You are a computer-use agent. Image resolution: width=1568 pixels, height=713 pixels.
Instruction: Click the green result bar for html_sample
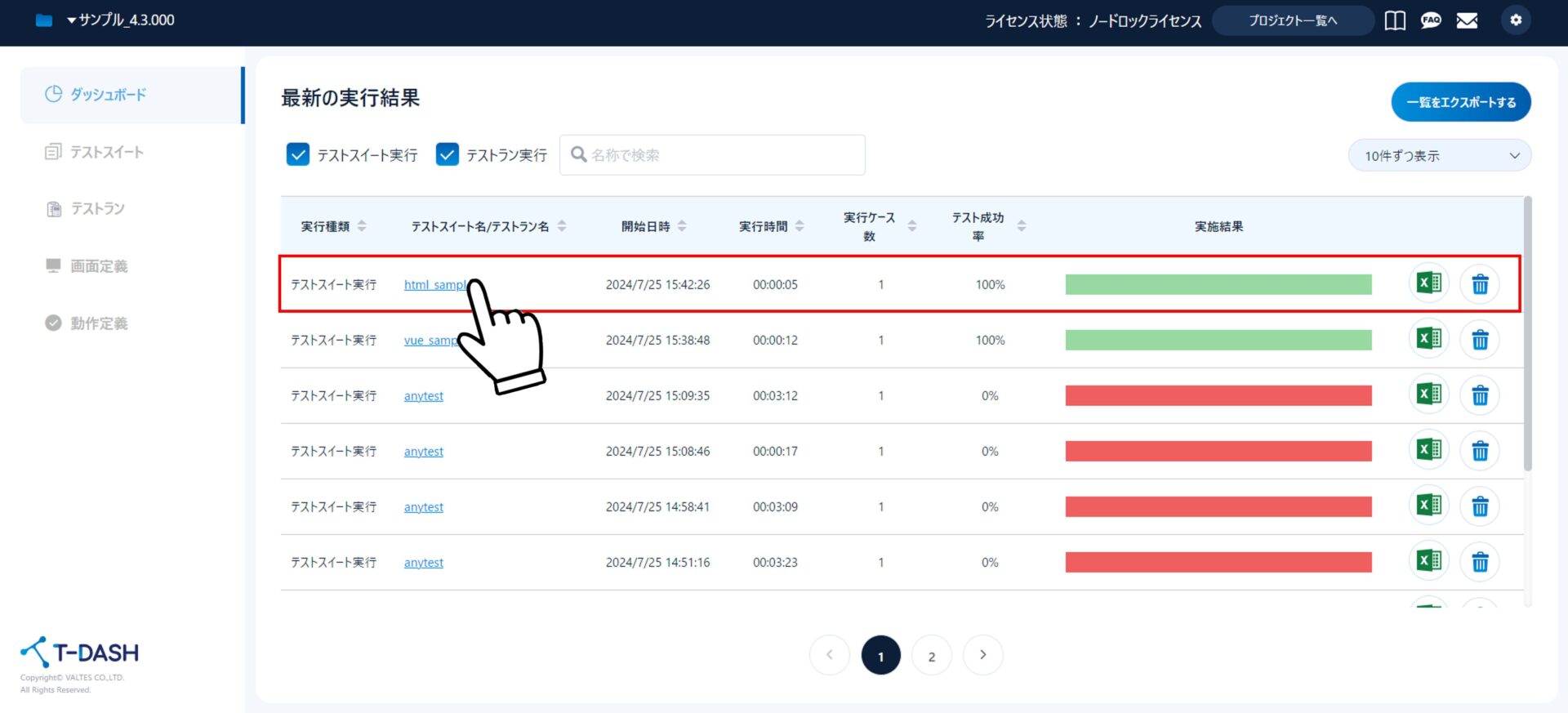(x=1218, y=284)
